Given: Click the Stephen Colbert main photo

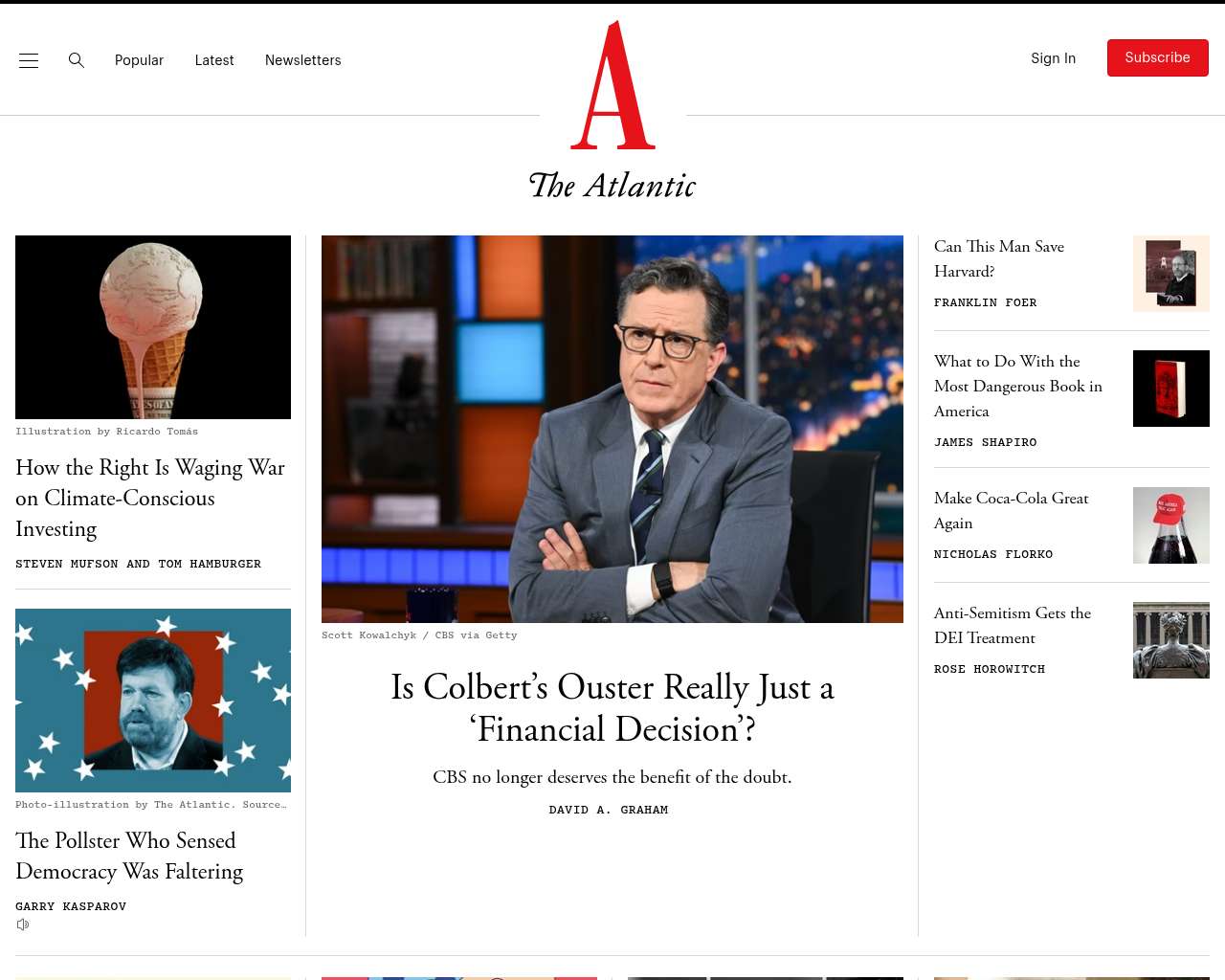Looking at the screenshot, I should click(x=612, y=429).
